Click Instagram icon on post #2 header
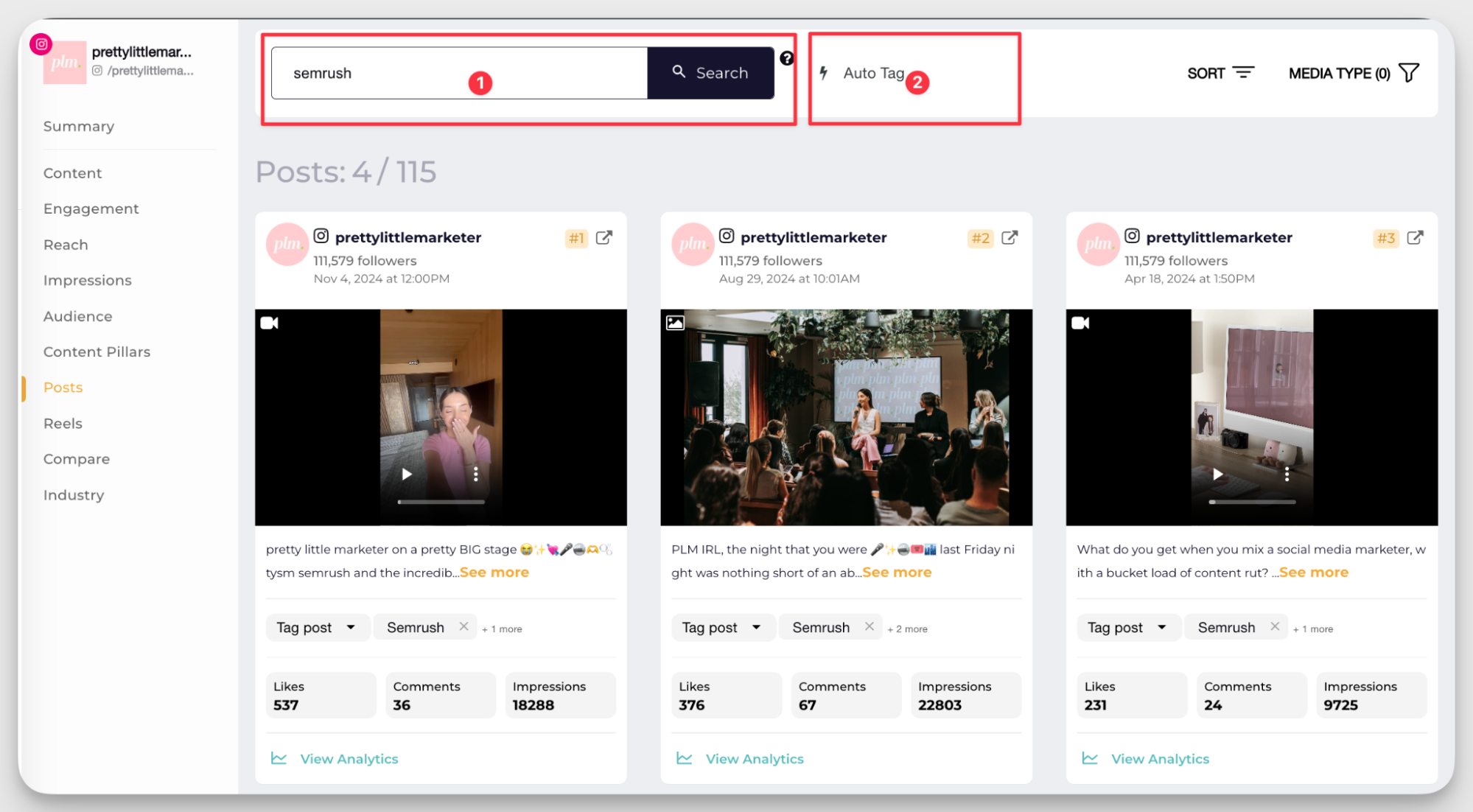This screenshot has height=812, width=1473. point(727,236)
